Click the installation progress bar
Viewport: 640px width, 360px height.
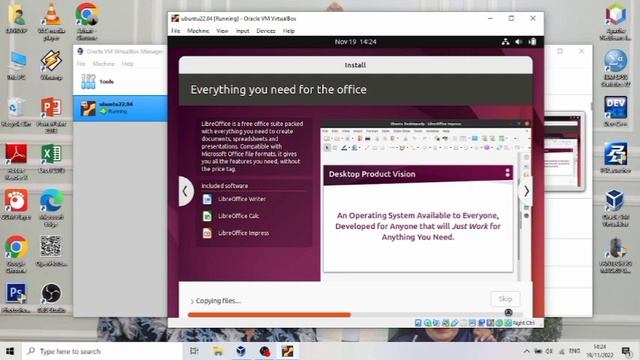point(355,315)
